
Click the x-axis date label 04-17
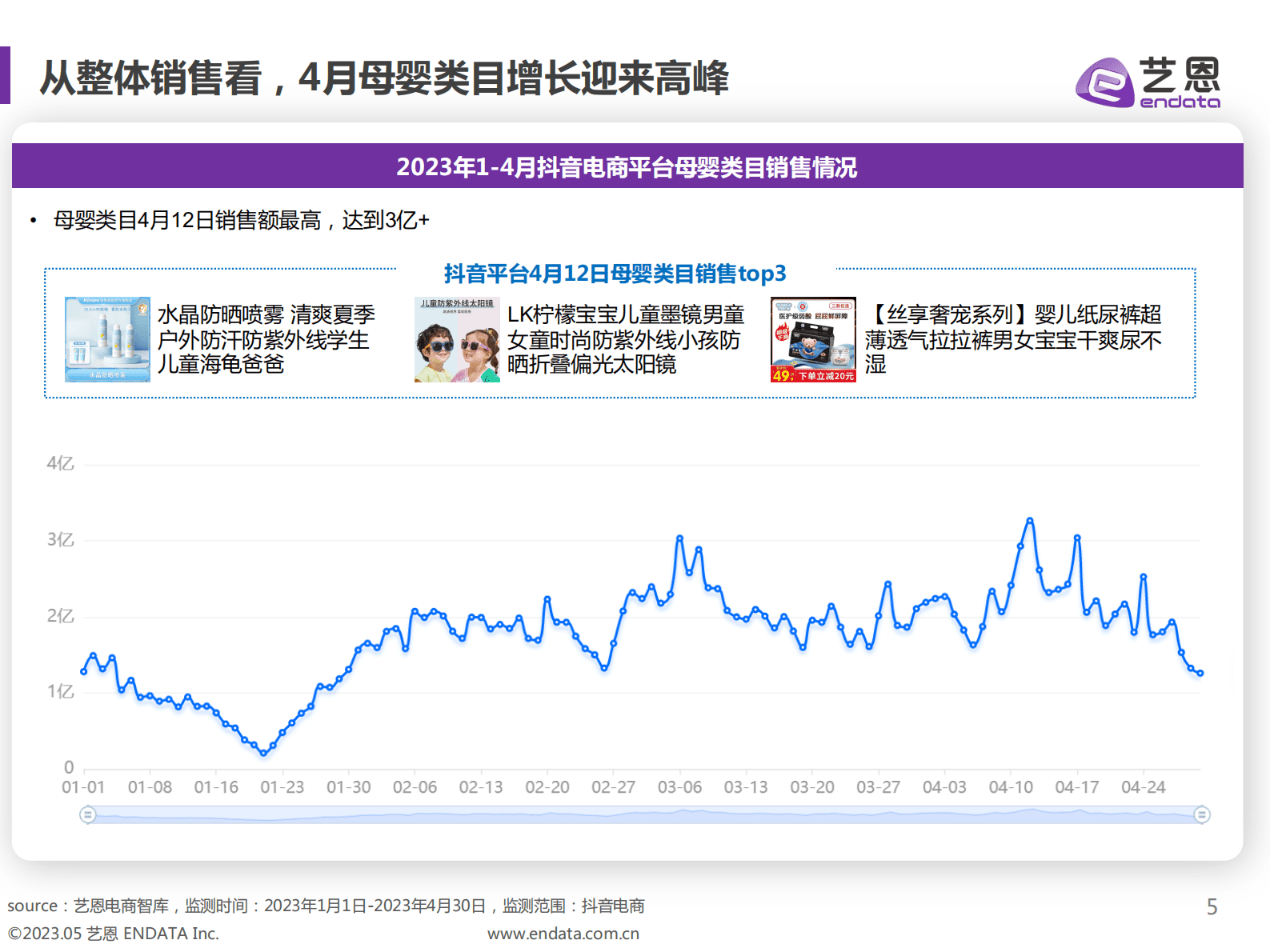[1077, 787]
